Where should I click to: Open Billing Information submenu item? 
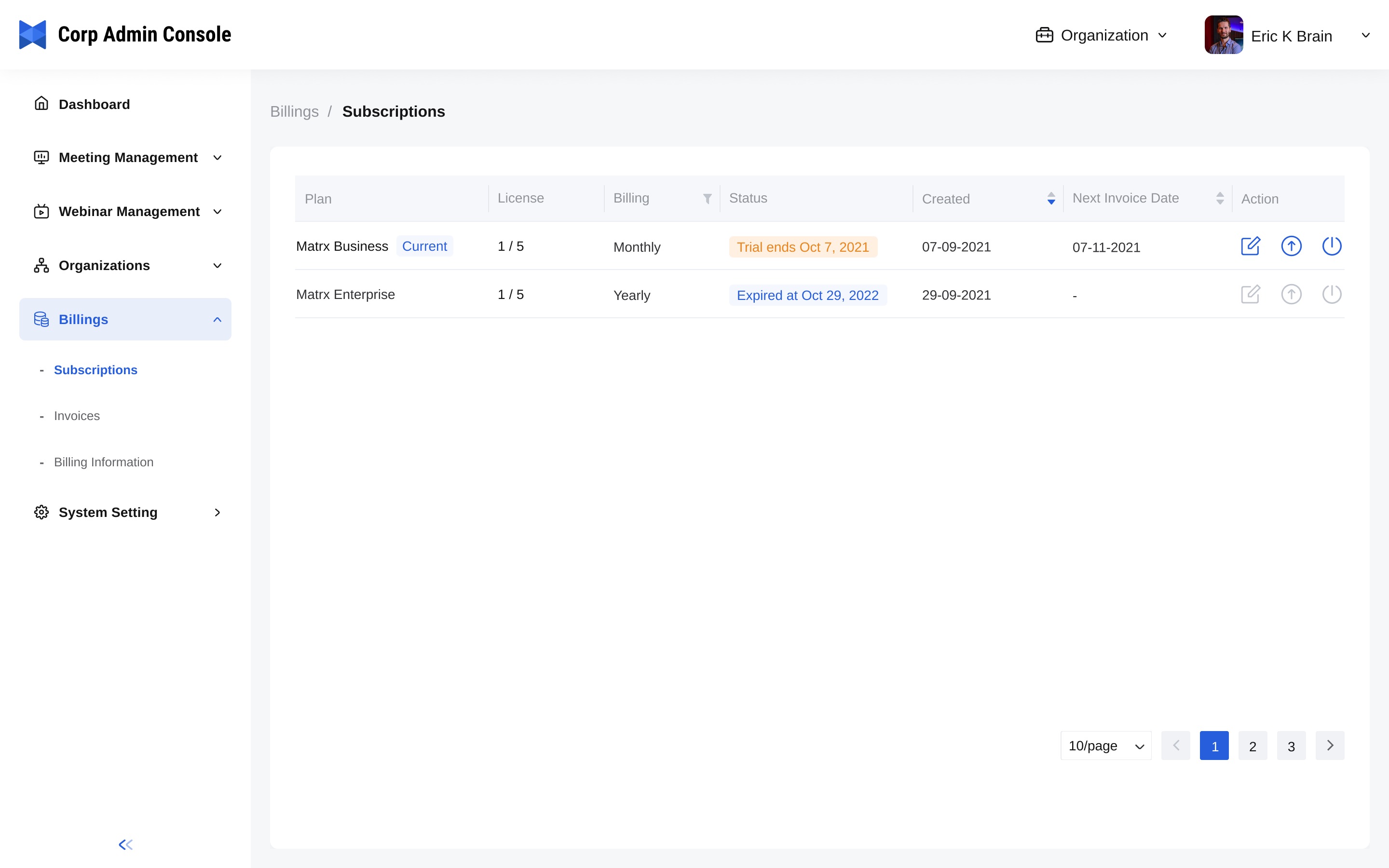pos(103,462)
